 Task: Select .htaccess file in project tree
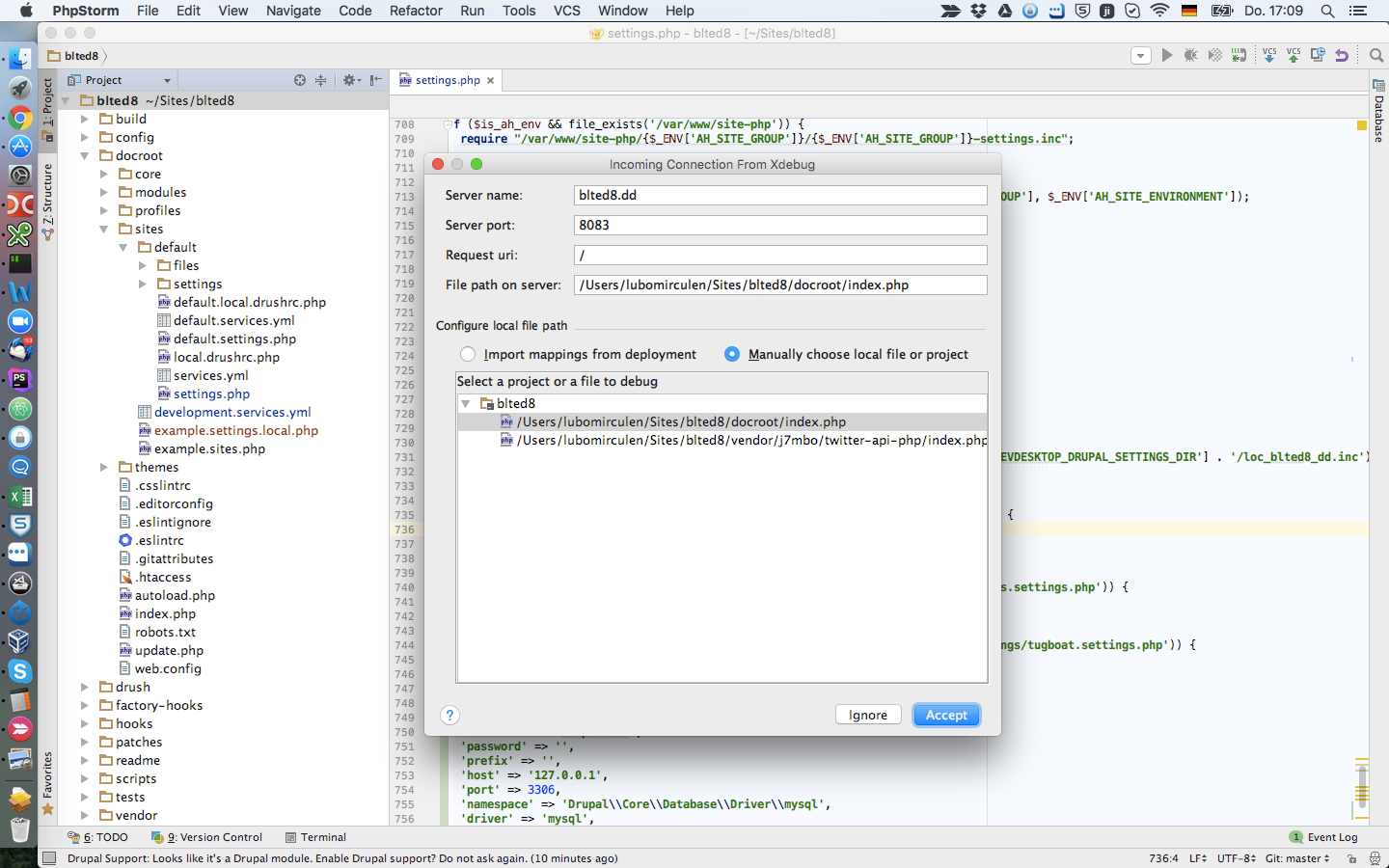(x=162, y=577)
